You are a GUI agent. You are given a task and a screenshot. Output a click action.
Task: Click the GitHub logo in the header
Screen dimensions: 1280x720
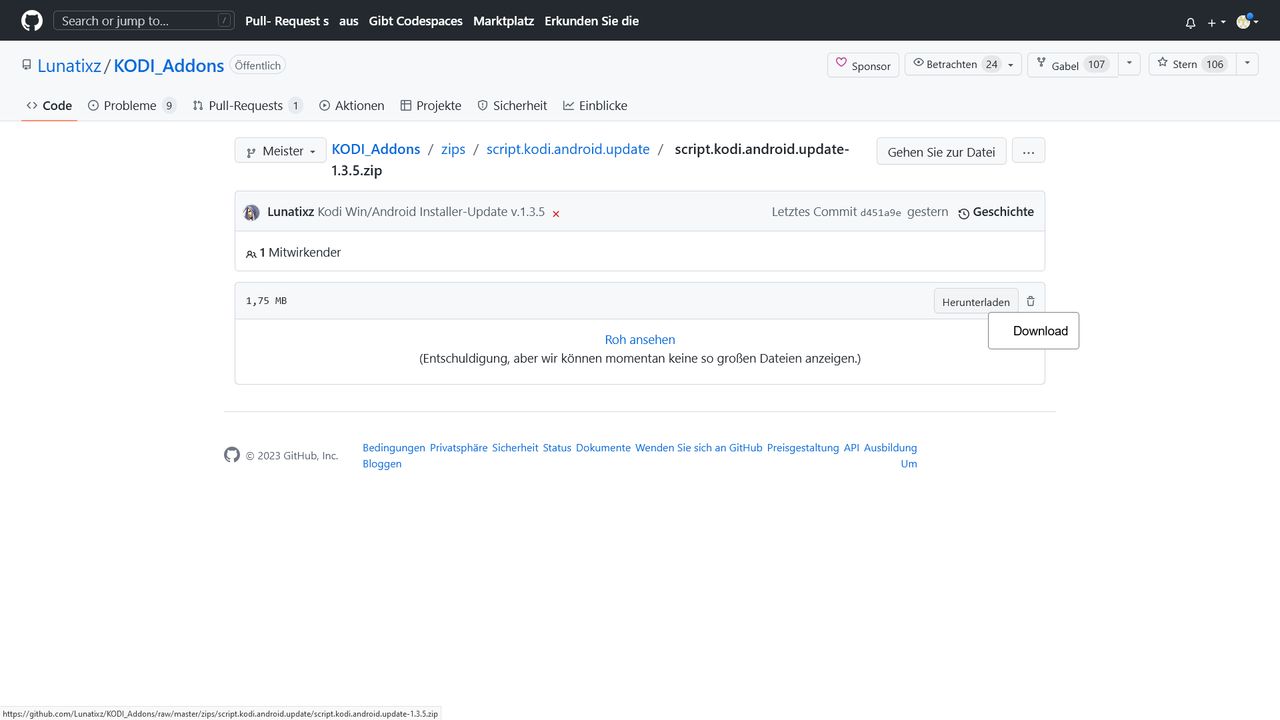32,20
